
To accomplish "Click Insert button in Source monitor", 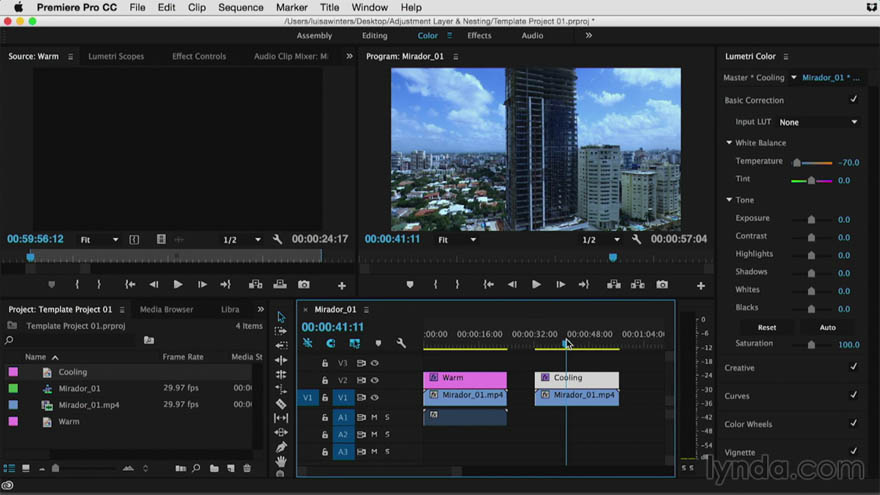I will point(255,285).
